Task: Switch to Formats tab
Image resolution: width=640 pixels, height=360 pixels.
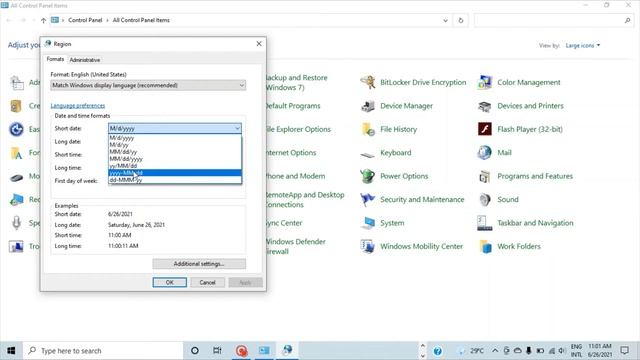Action: click(55, 59)
